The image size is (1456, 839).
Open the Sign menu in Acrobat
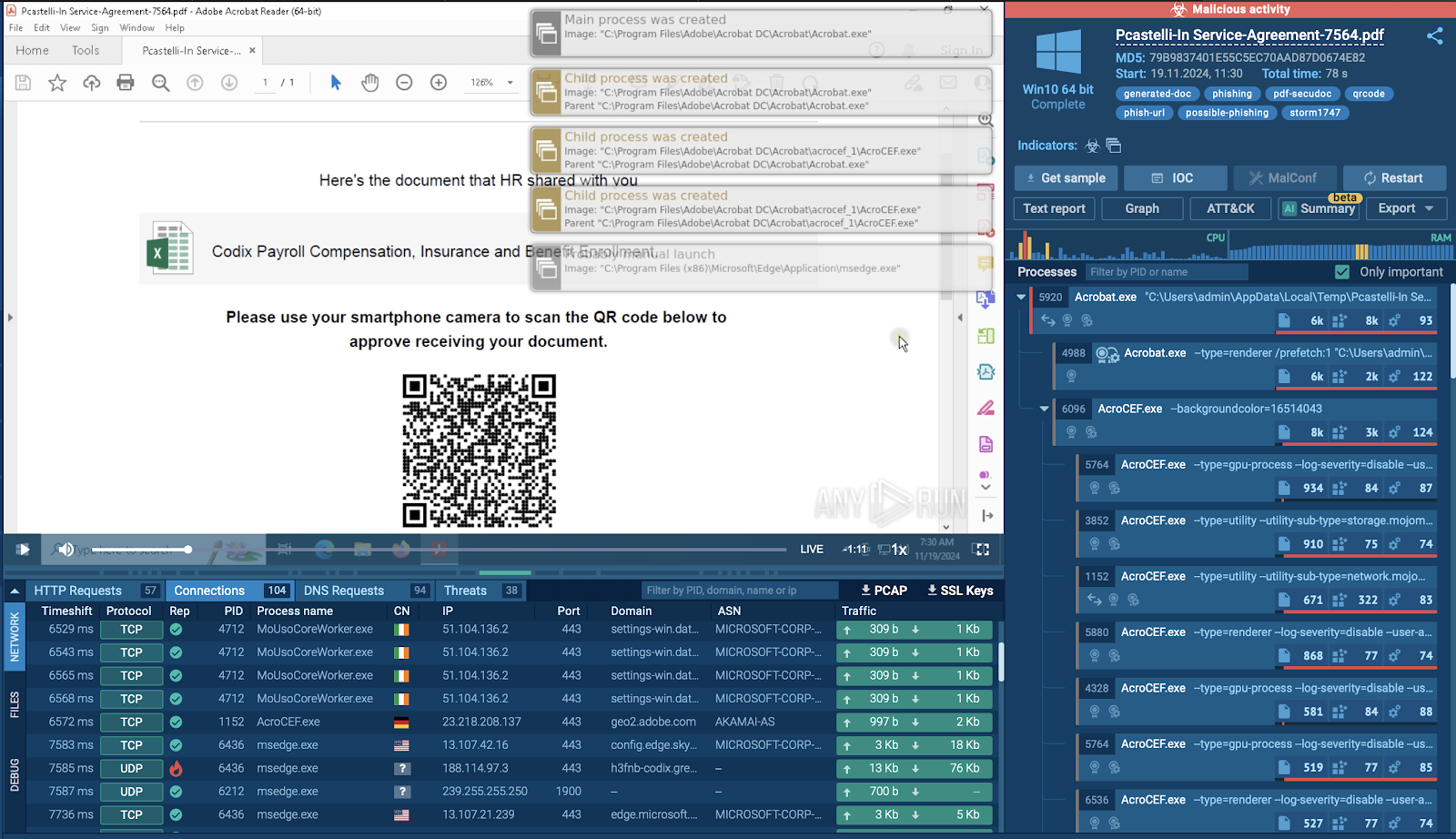[x=100, y=28]
